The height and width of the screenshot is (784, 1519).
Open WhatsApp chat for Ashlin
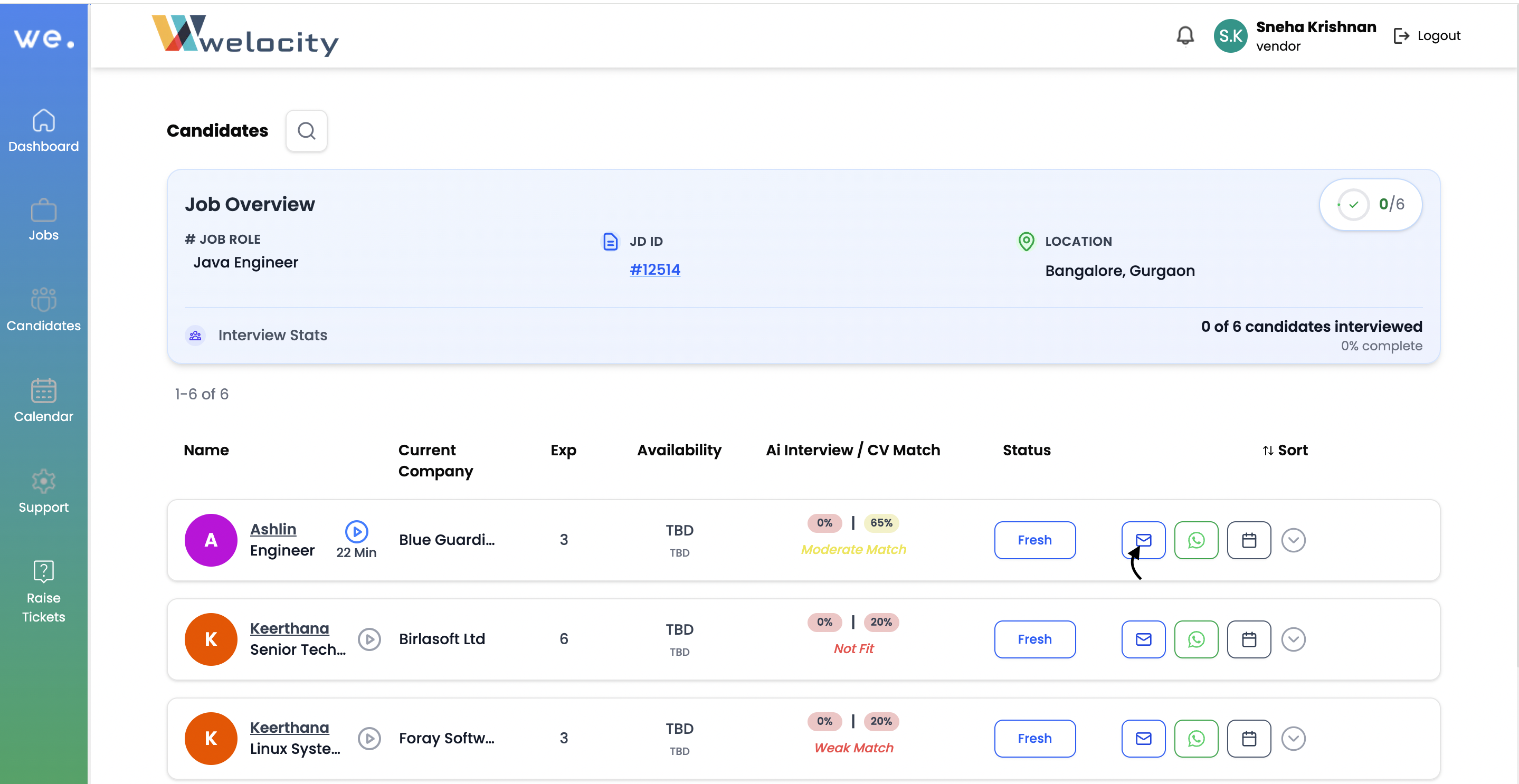click(x=1196, y=539)
